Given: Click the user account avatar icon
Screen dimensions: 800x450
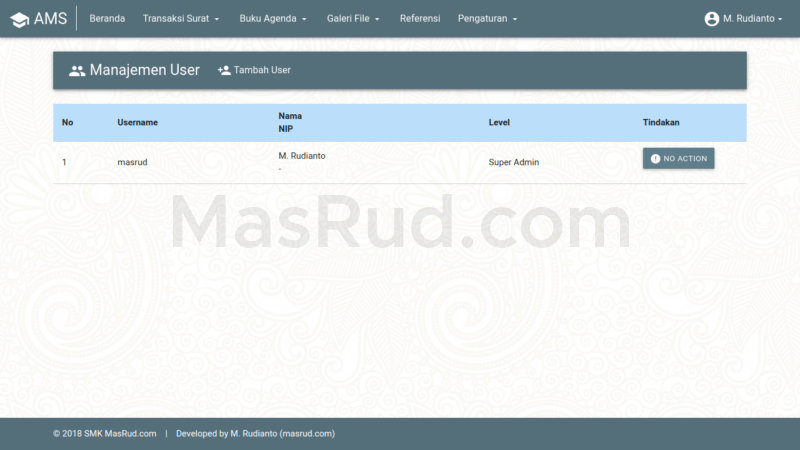Looking at the screenshot, I should pos(711,19).
